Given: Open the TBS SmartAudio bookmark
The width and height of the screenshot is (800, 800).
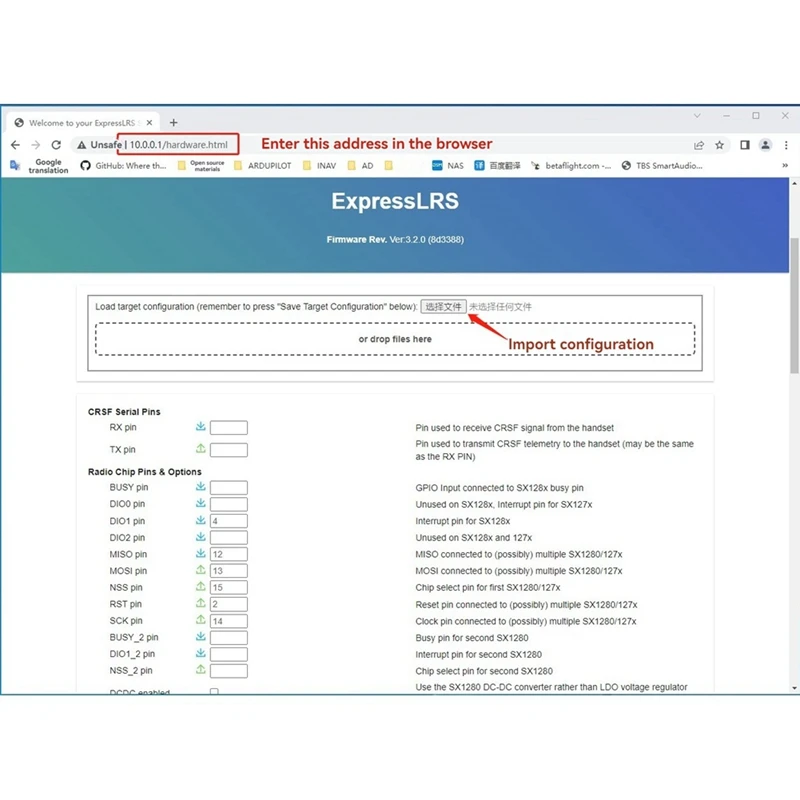Looking at the screenshot, I should pos(662,166).
